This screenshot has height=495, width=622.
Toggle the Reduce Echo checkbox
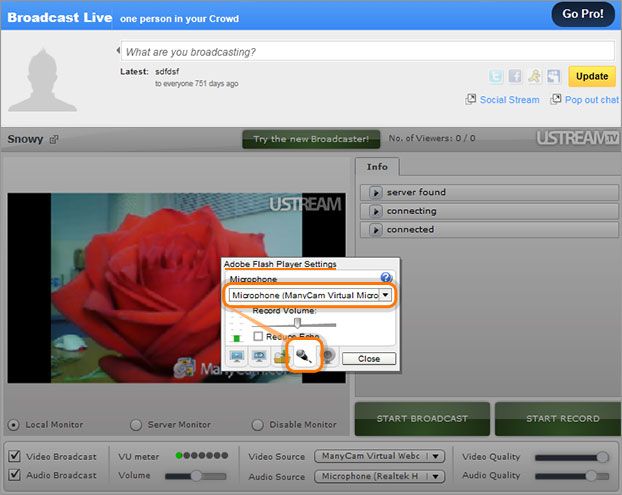click(258, 337)
